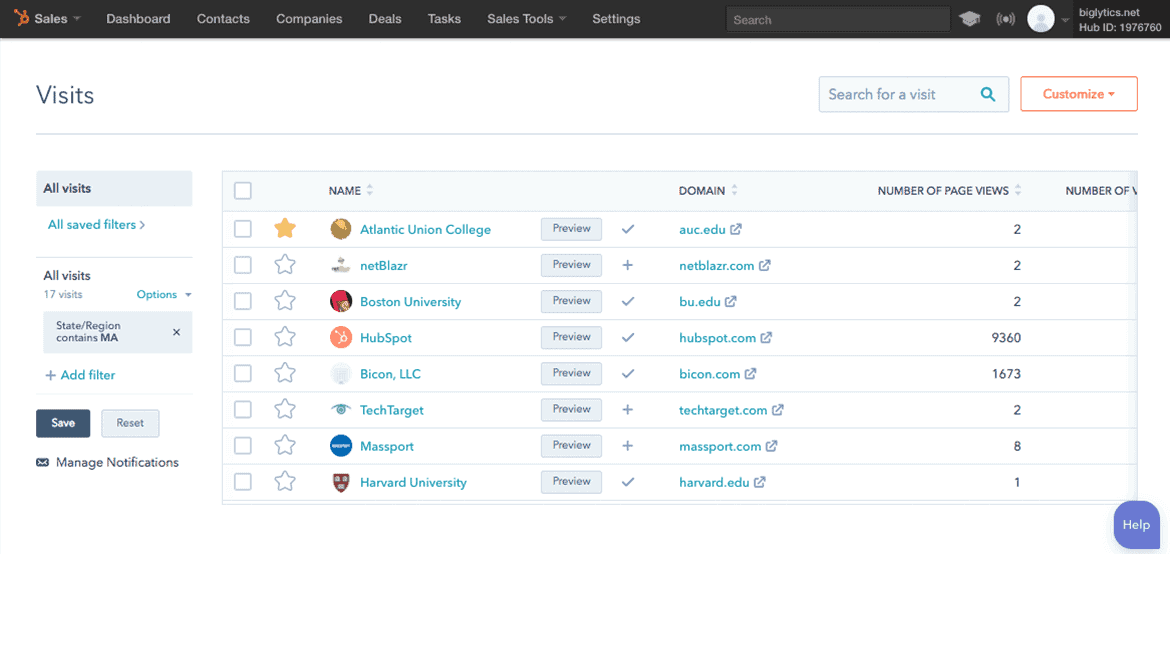1170x658 pixels.
Task: Star the Boston University row
Action: (x=285, y=301)
